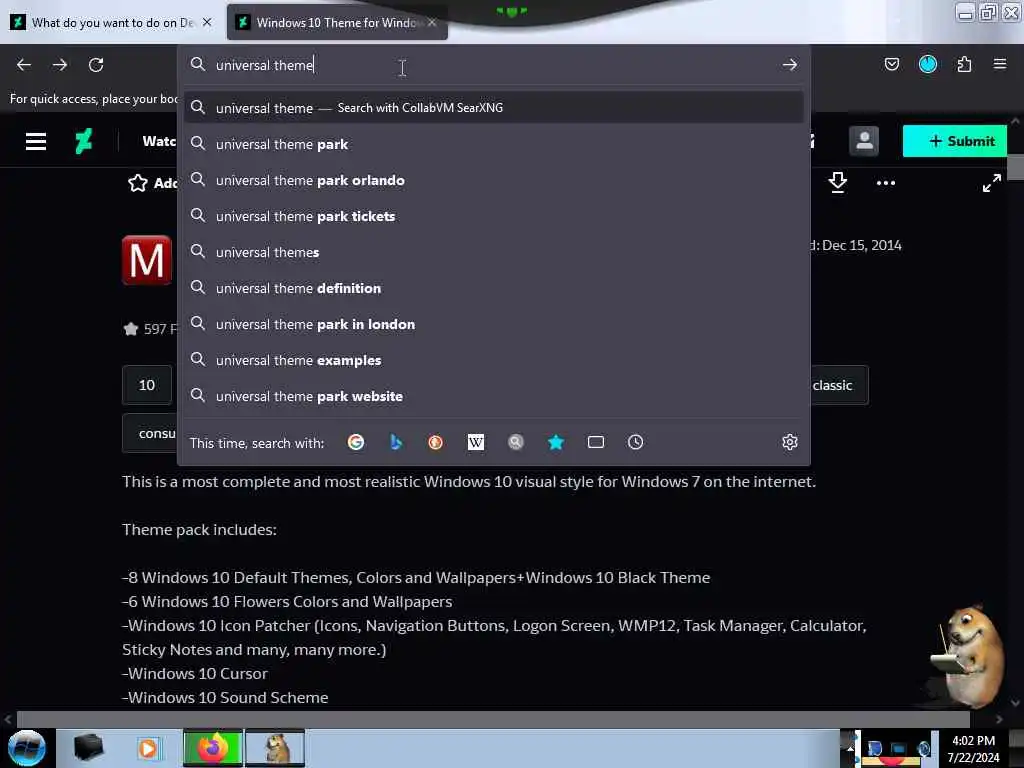Search this time with Bing
Viewport: 1024px width, 768px height.
point(396,443)
